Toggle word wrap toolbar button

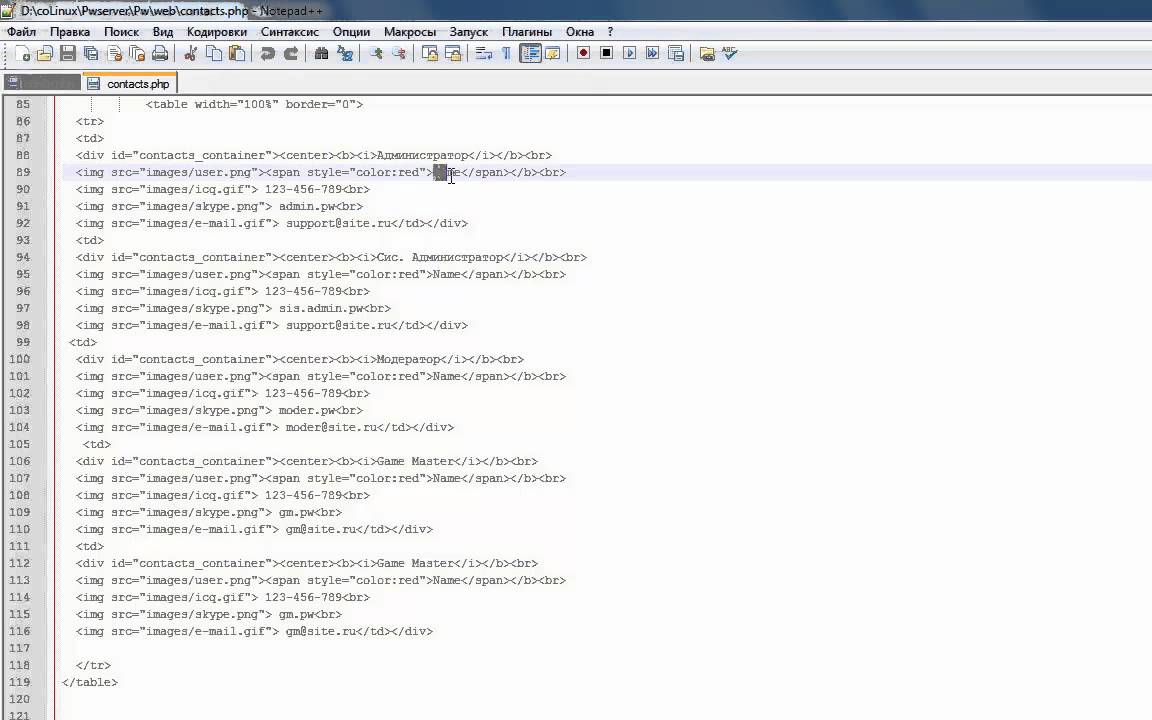point(483,54)
